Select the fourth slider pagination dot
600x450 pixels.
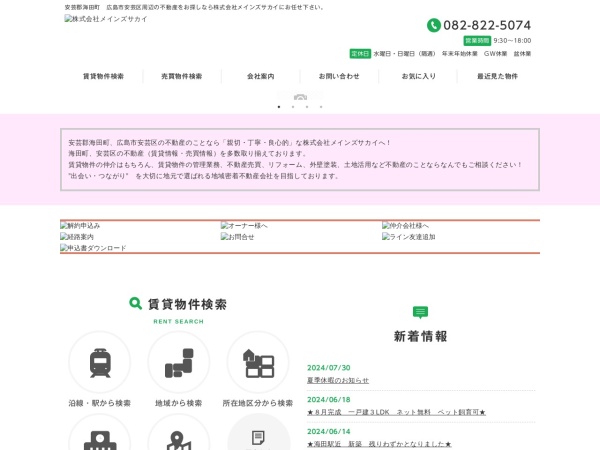tap(321, 107)
